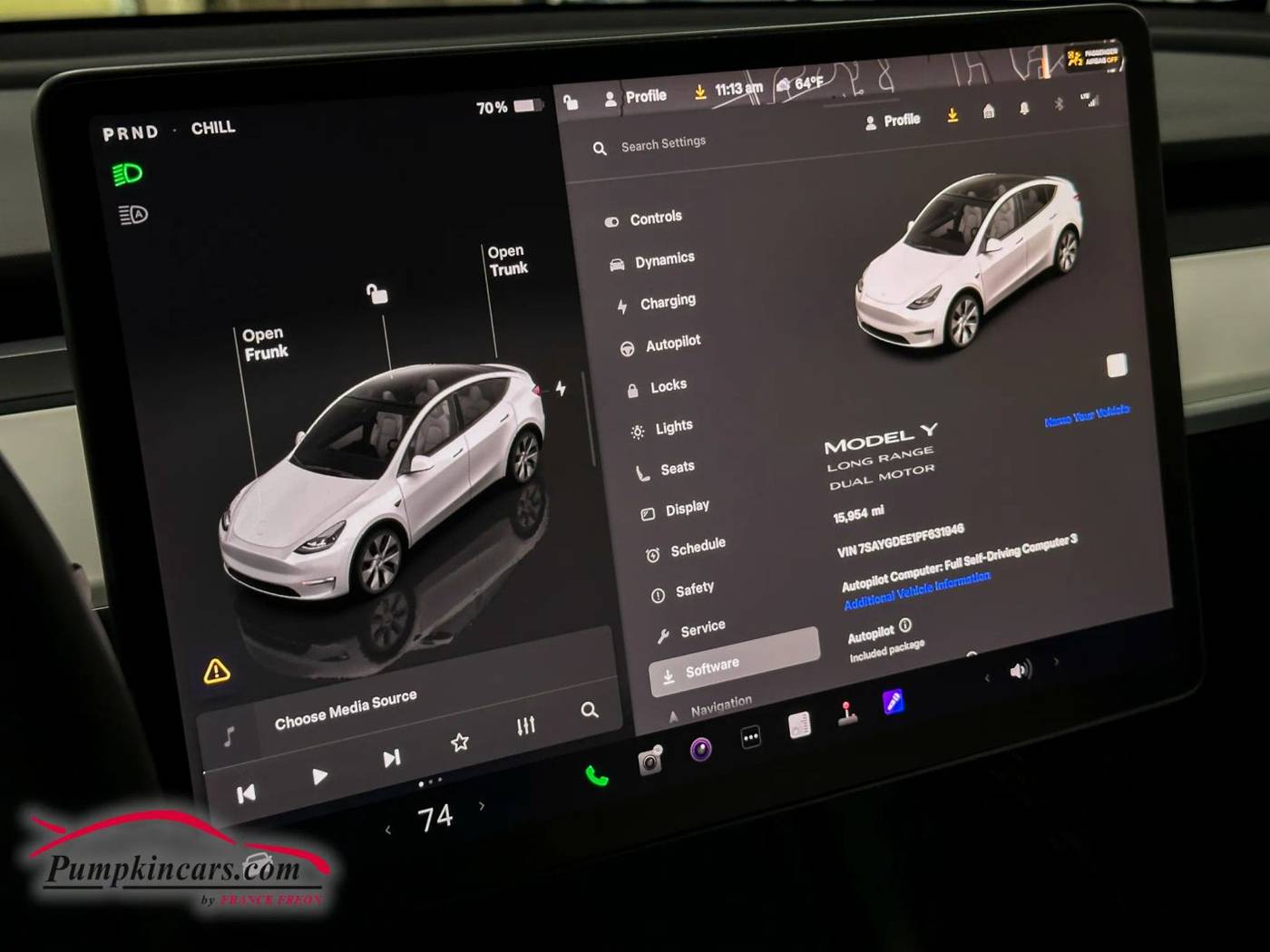The image size is (1270, 952).
Task: Focus the Search Settings field
Action: [x=663, y=143]
